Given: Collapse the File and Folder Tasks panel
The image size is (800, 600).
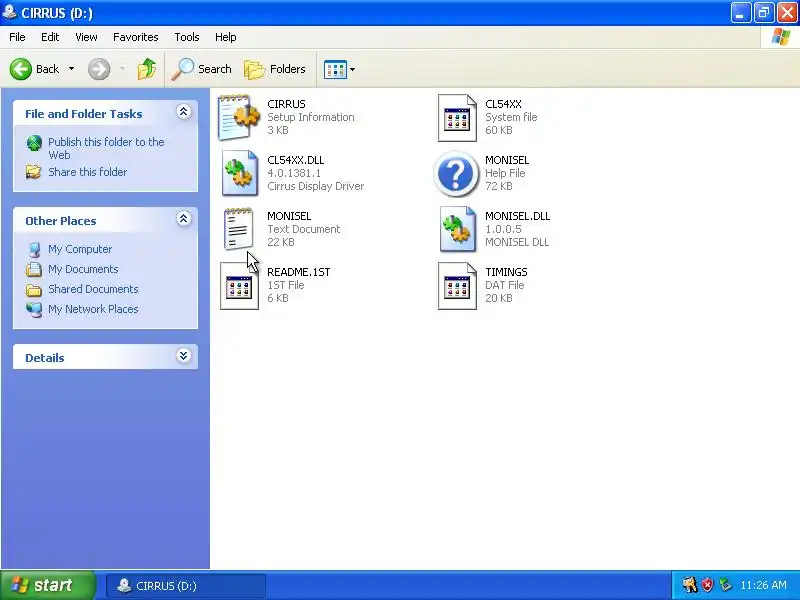Looking at the screenshot, I should click(x=183, y=112).
